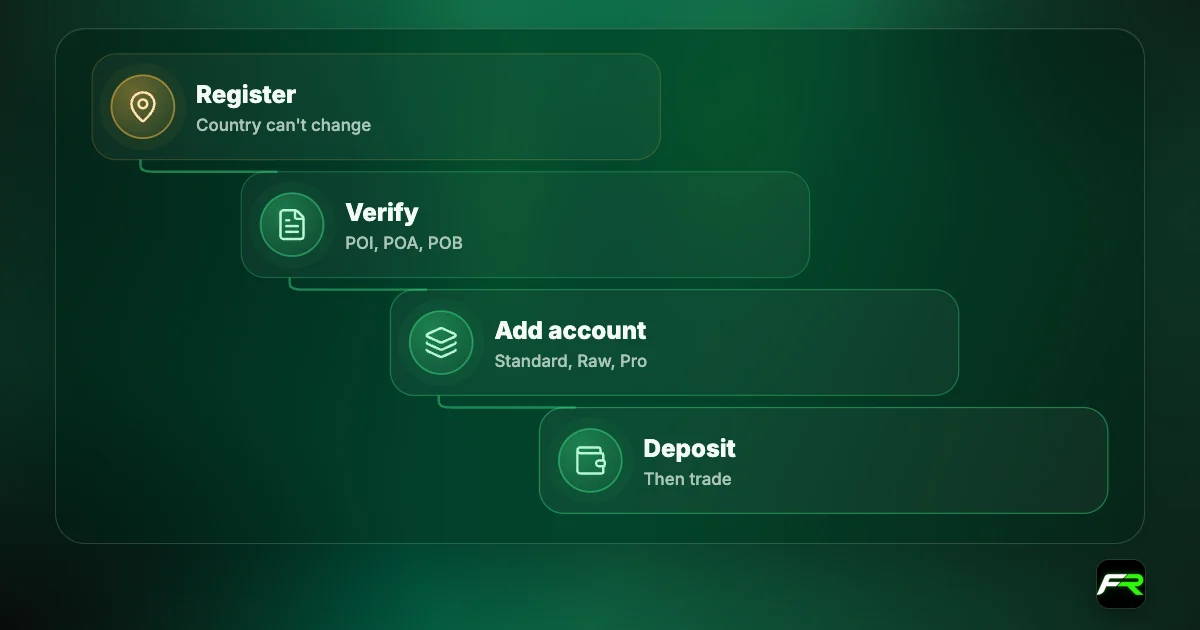Screen dimensions: 1200x630
Task: Click the FR logo badge
Action: tap(1120, 584)
